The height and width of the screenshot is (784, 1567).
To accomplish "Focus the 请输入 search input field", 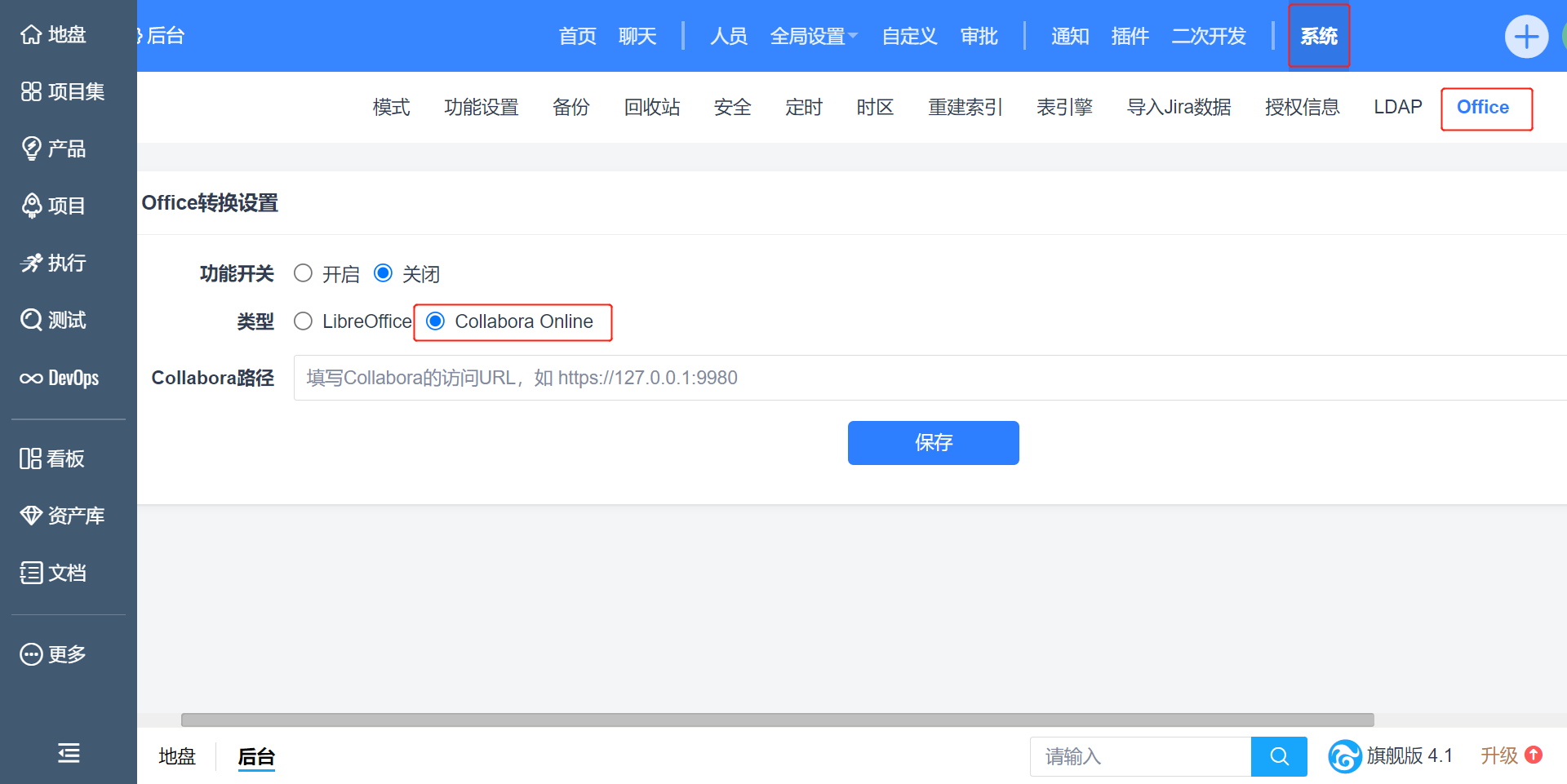I will (x=1140, y=756).
